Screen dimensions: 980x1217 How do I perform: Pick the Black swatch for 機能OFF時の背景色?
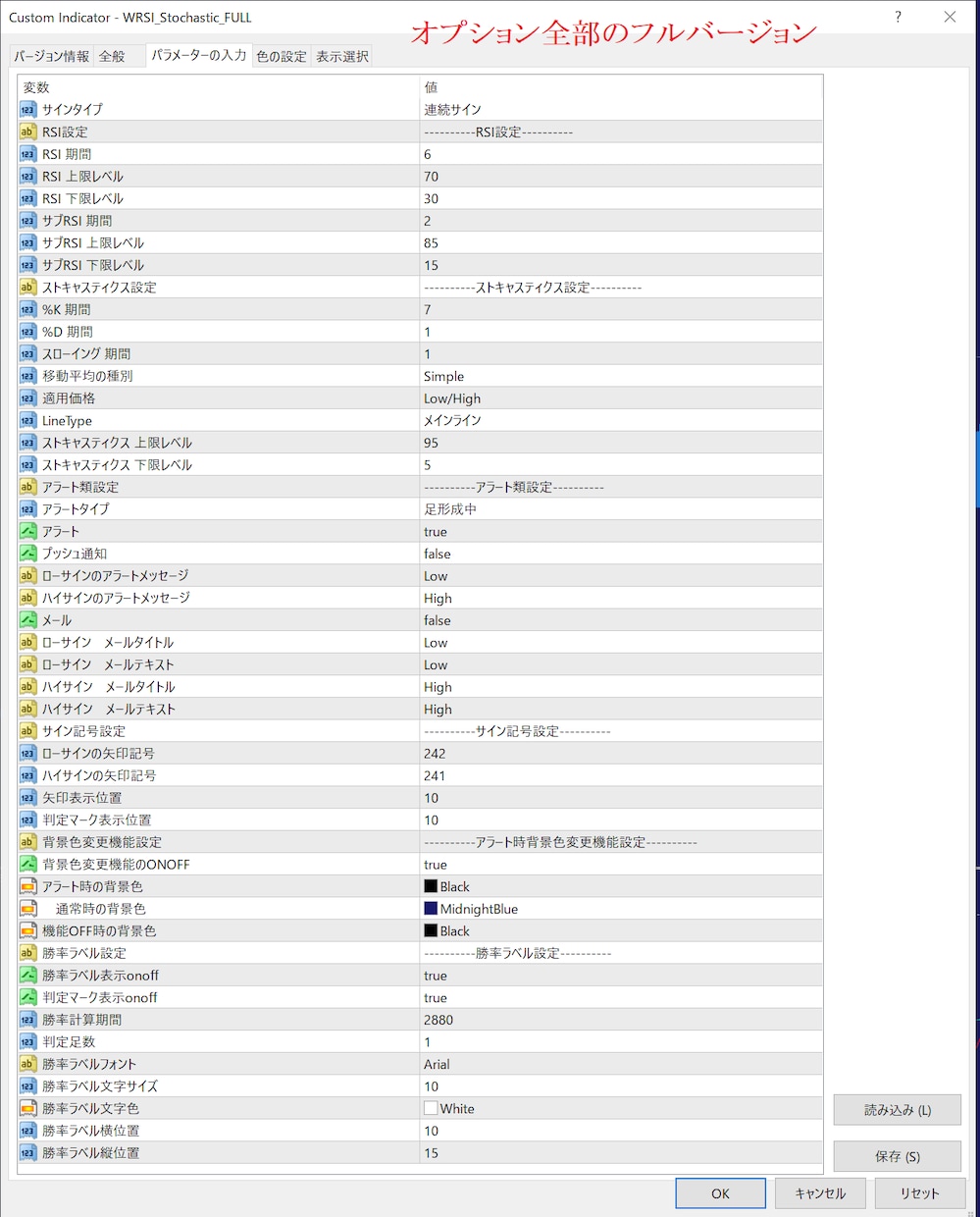click(x=431, y=930)
